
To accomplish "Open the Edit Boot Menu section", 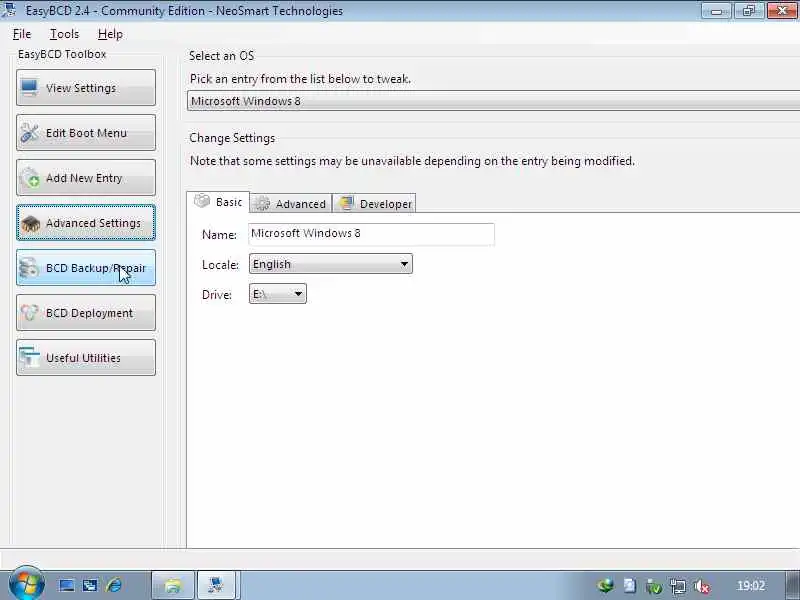I will coord(86,133).
